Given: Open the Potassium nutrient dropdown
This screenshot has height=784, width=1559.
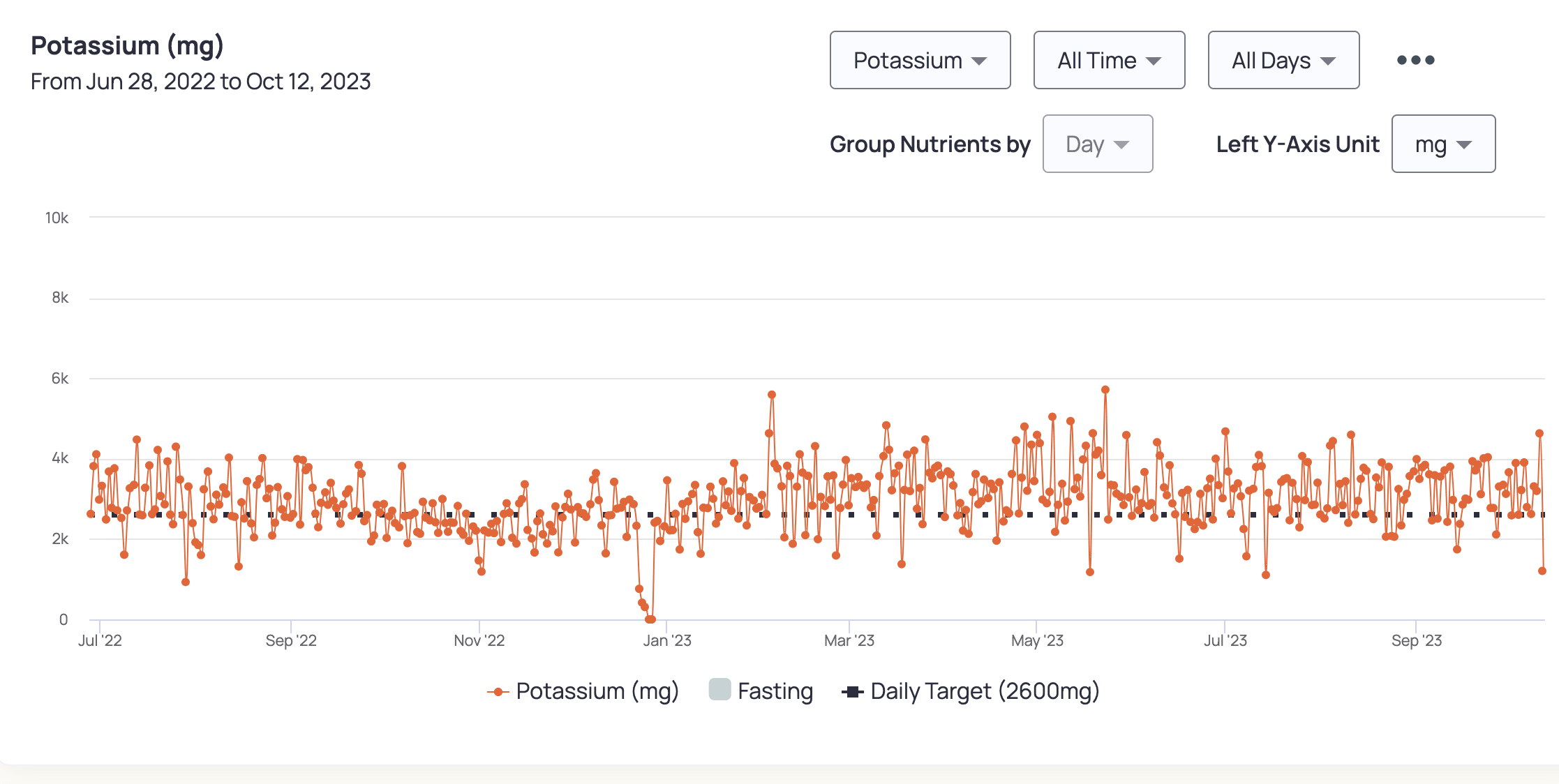Looking at the screenshot, I should coord(920,60).
